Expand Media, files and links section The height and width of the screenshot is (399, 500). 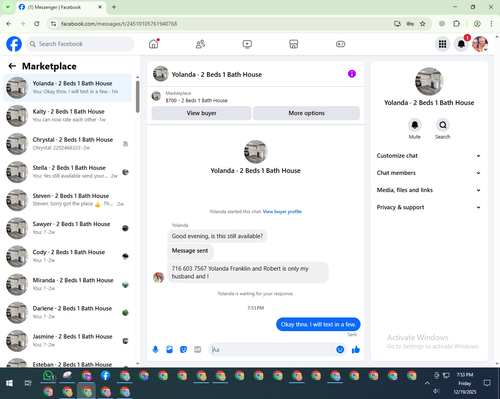(x=429, y=190)
